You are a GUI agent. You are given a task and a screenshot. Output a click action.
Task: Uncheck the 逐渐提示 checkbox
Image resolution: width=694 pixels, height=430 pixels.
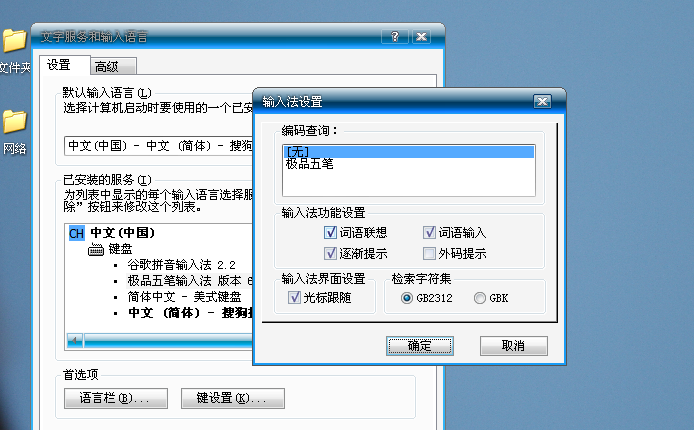pos(330,253)
